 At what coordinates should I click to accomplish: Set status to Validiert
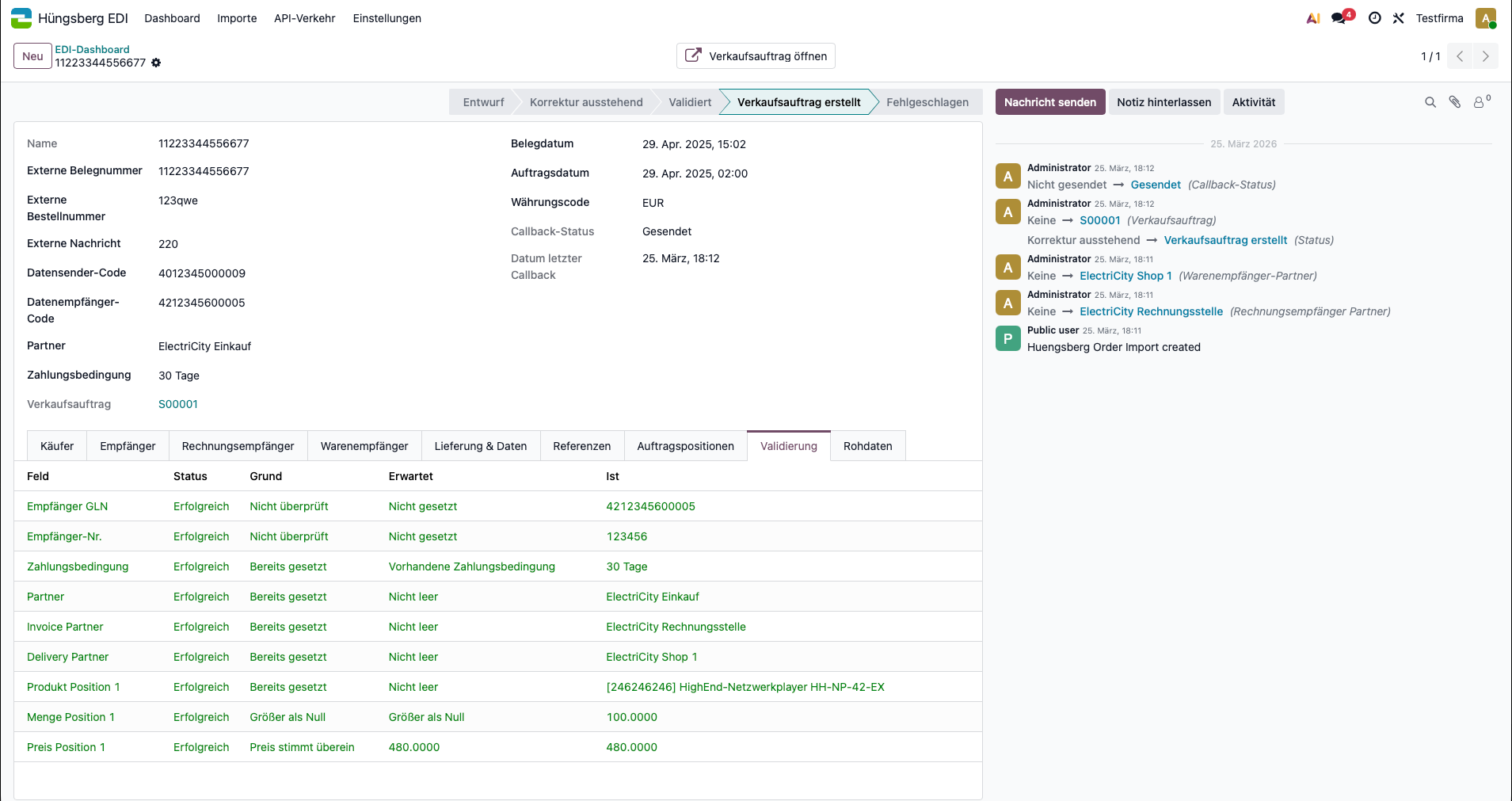coord(689,102)
